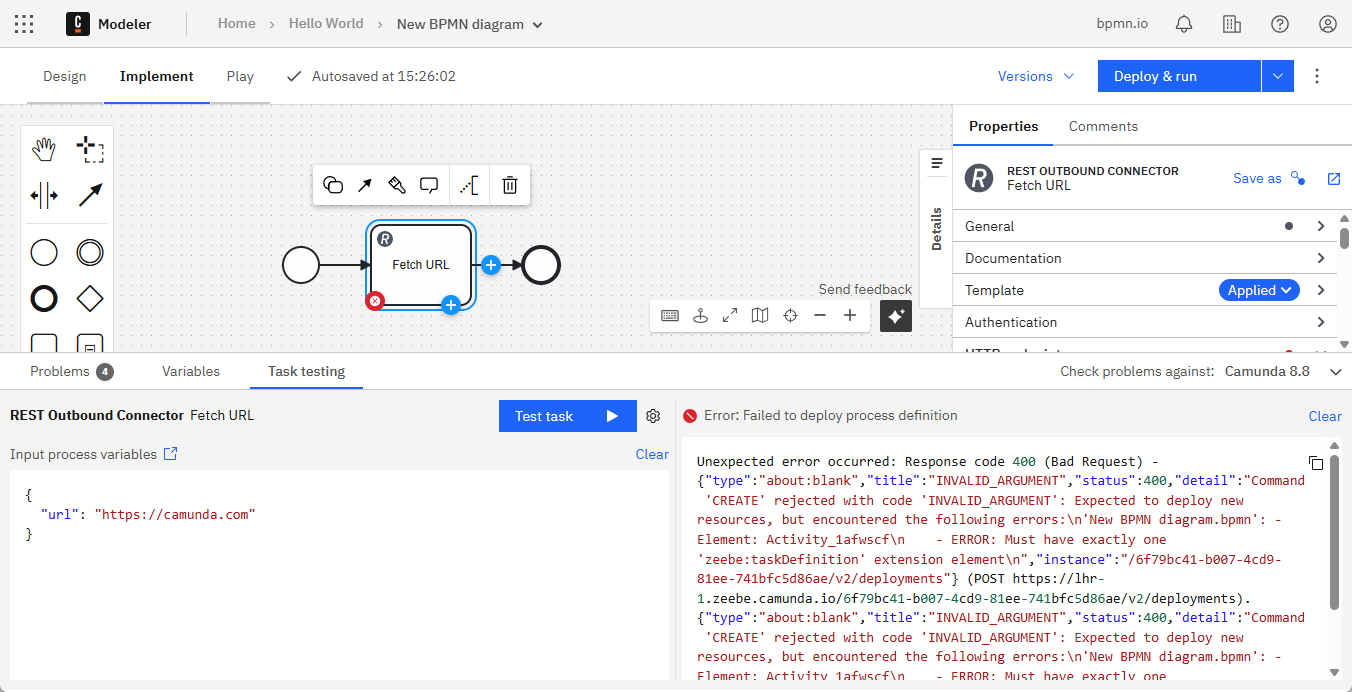Select the Hand tool in palette

44,150
